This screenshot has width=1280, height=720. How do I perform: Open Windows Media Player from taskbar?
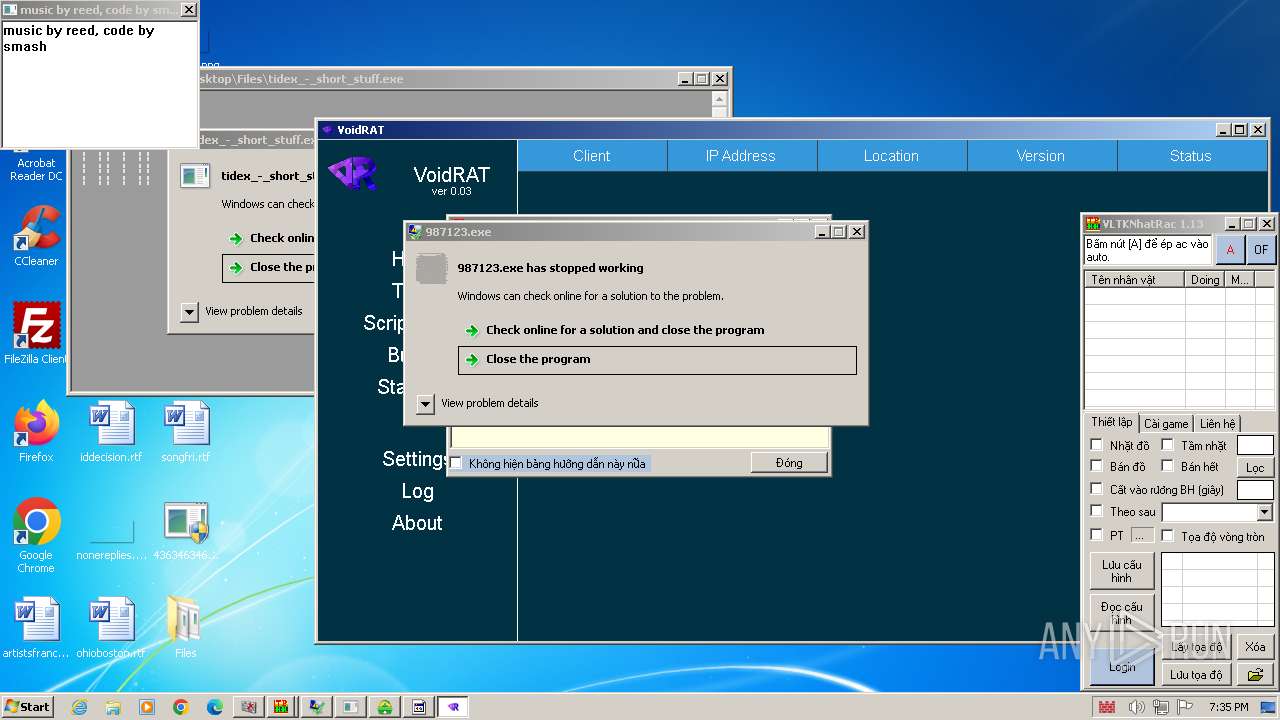click(147, 707)
